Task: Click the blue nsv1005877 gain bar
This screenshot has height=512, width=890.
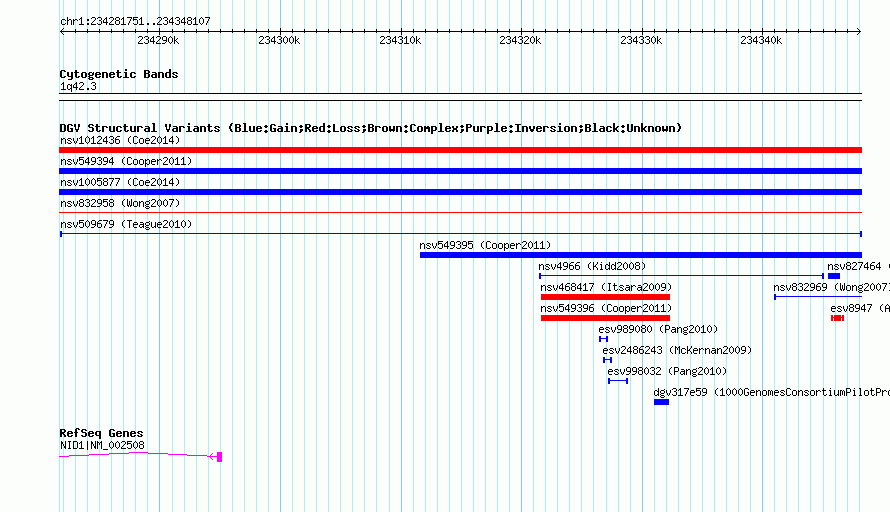Action: [460, 192]
